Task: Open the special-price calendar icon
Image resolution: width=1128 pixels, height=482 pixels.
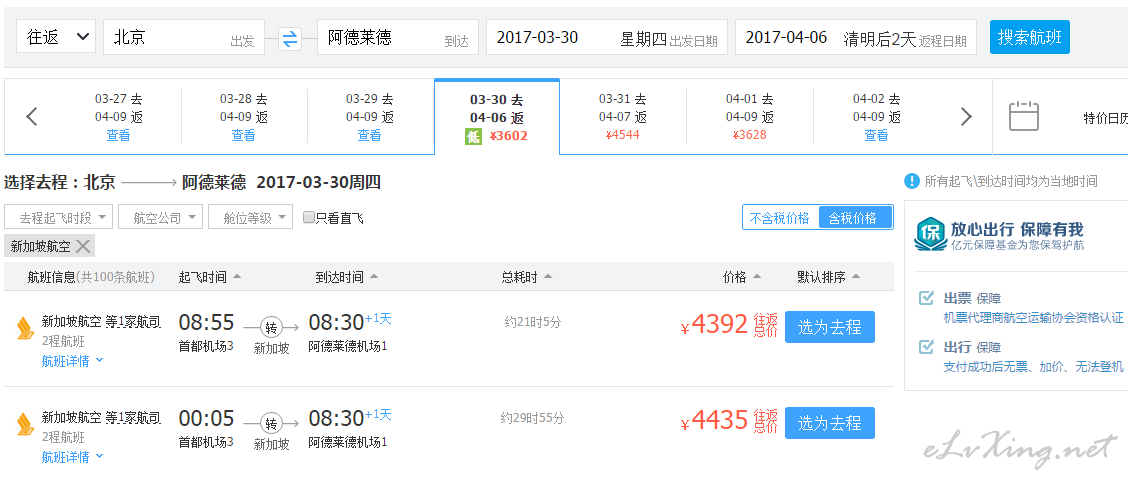Action: (x=1023, y=116)
